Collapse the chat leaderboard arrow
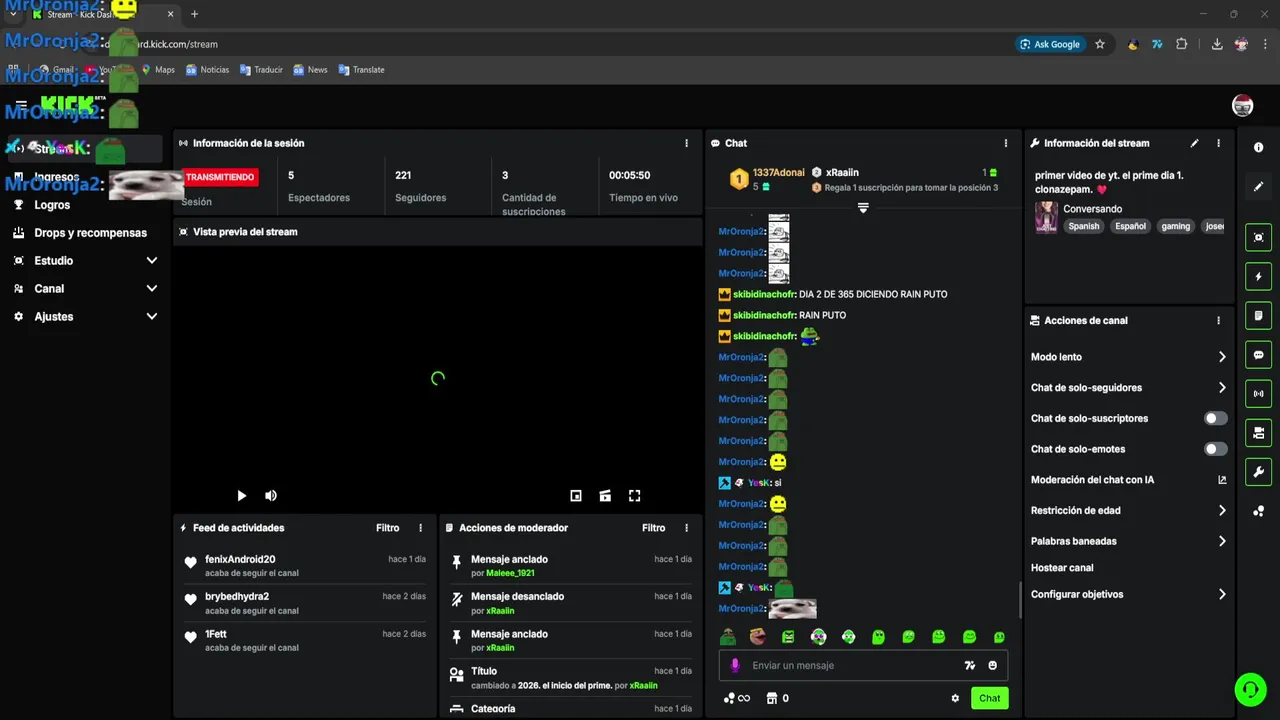Image resolution: width=1280 pixels, height=720 pixels. 863,208
